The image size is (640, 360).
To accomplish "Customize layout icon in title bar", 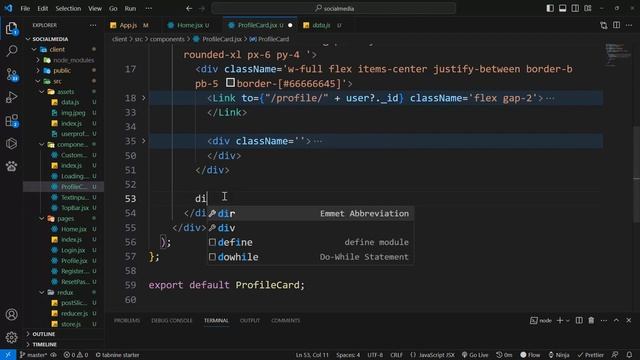I will 588,8.
